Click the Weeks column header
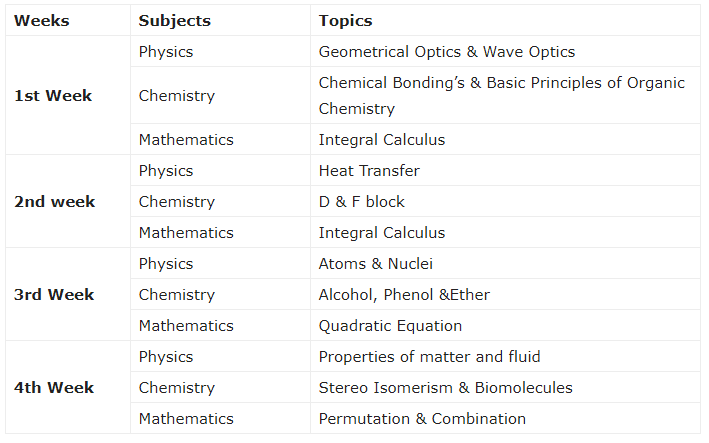The width and height of the screenshot is (709, 443). tap(42, 21)
